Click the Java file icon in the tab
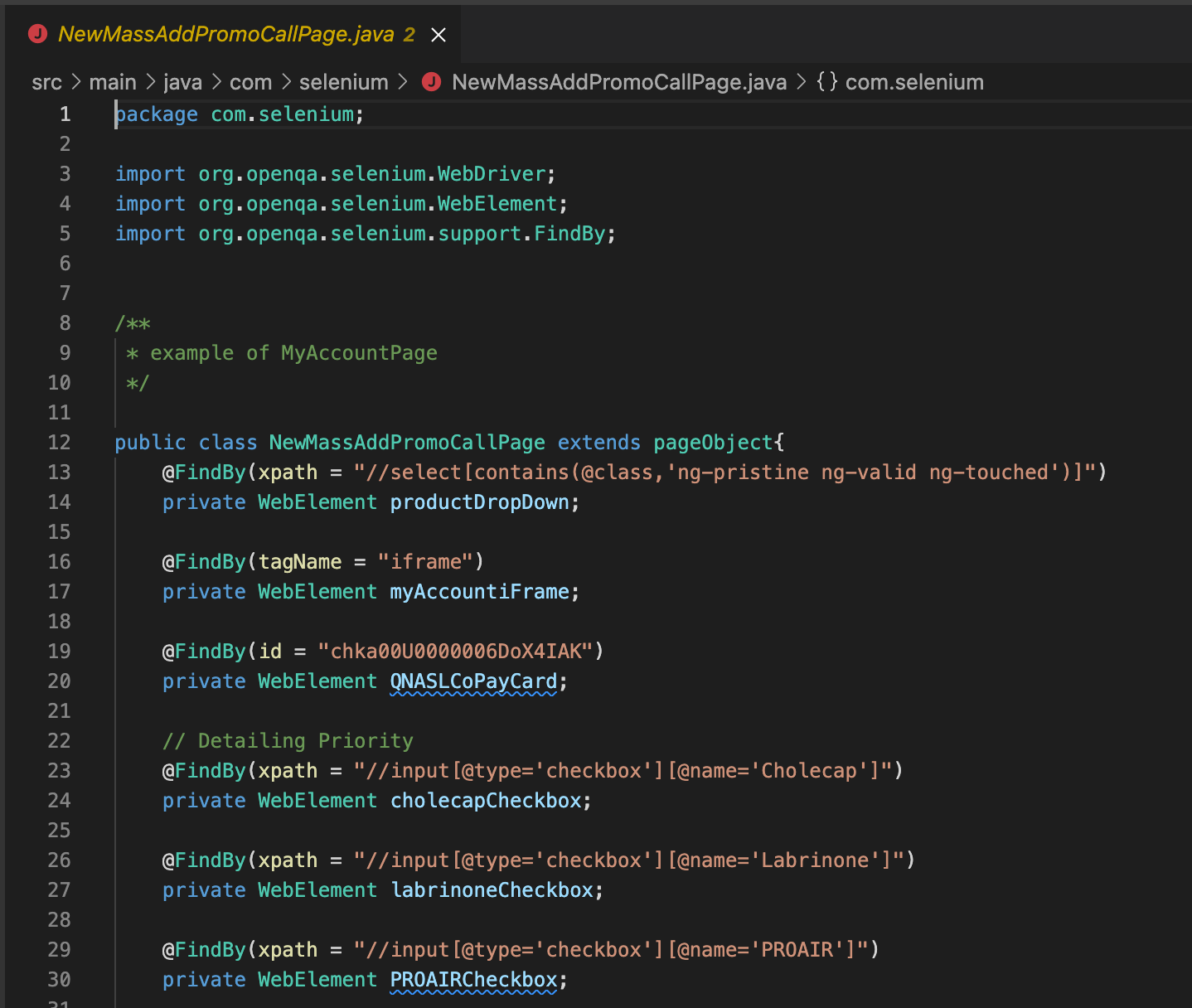The image size is (1192, 1008). point(37,34)
